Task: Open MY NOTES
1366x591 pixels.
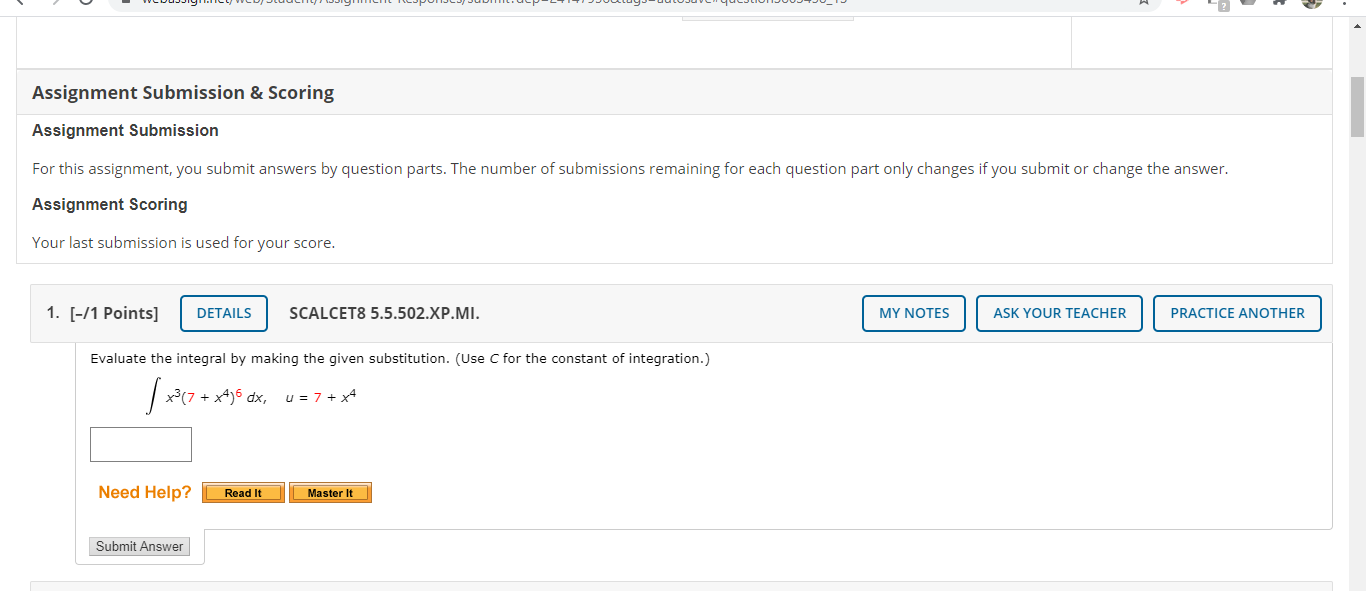Action: click(913, 313)
